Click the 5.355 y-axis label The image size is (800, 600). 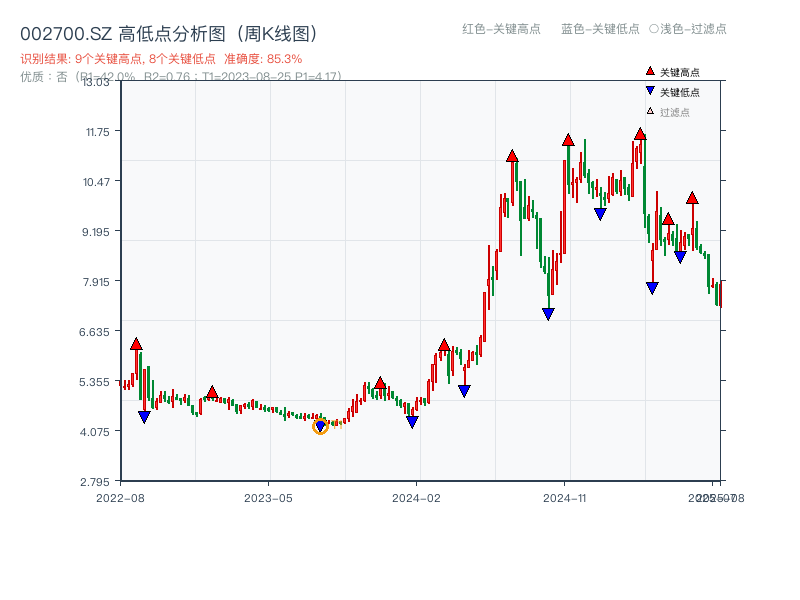94,382
